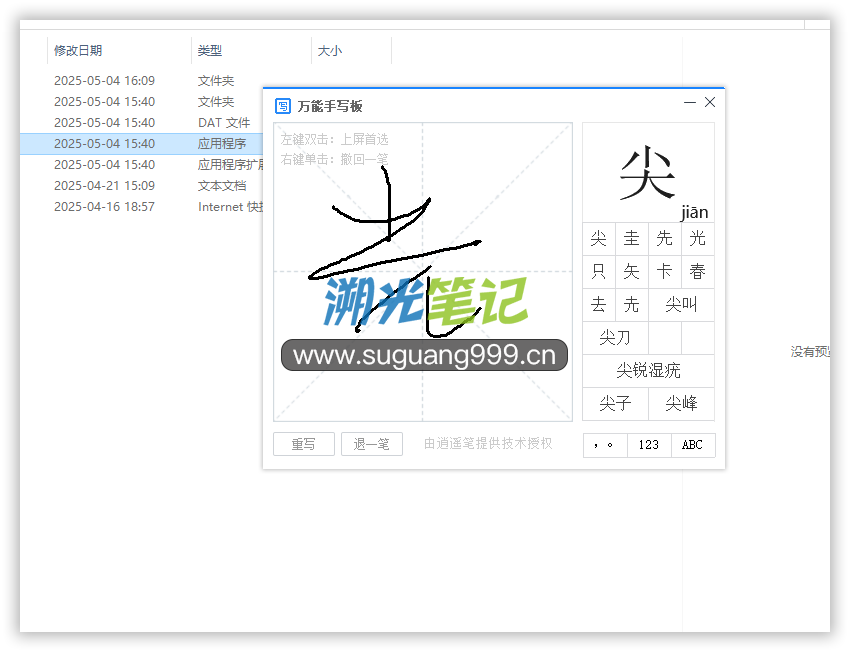The width and height of the screenshot is (850, 652).
Task: Close the 万能手写板 handwriting window
Action: pyautogui.click(x=710, y=102)
